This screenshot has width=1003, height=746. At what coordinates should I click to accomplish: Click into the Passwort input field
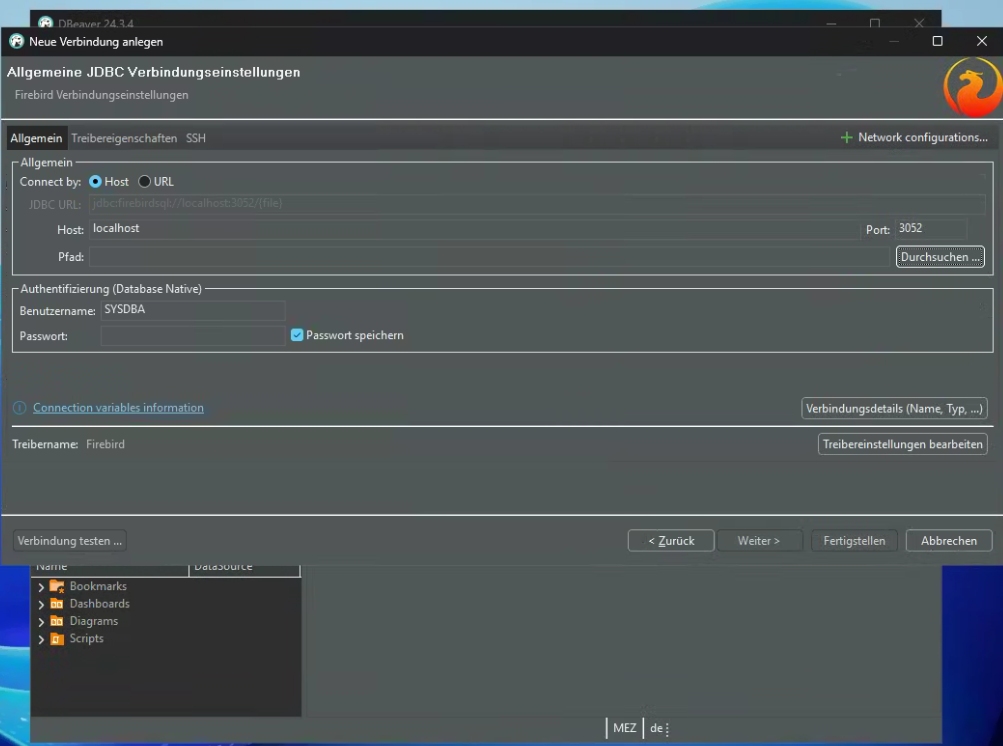(x=192, y=336)
